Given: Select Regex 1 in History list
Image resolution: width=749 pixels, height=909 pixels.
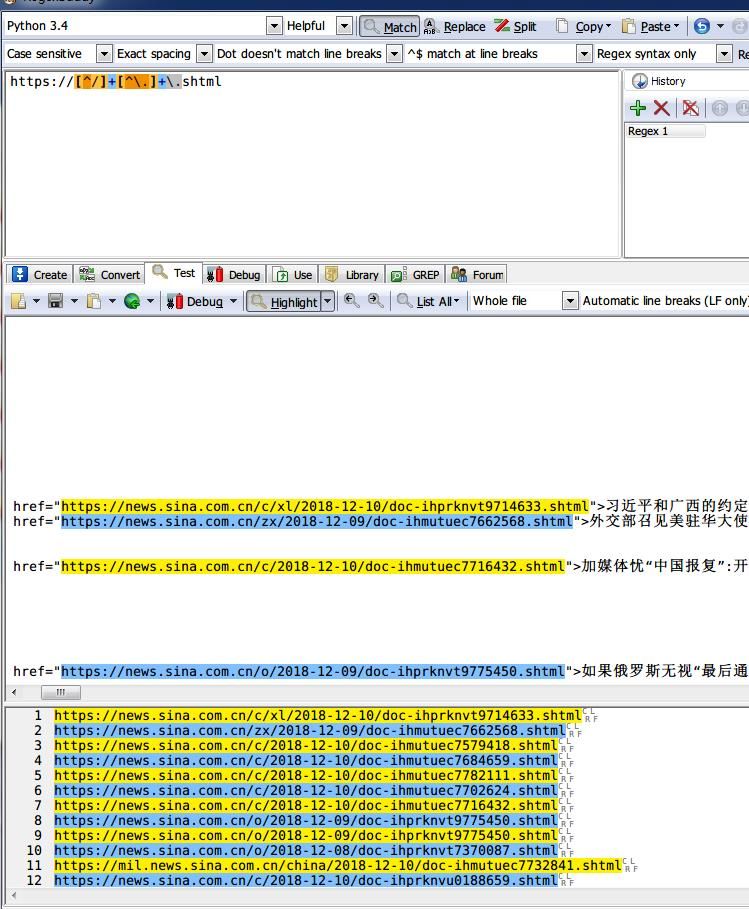Looking at the screenshot, I should point(665,131).
